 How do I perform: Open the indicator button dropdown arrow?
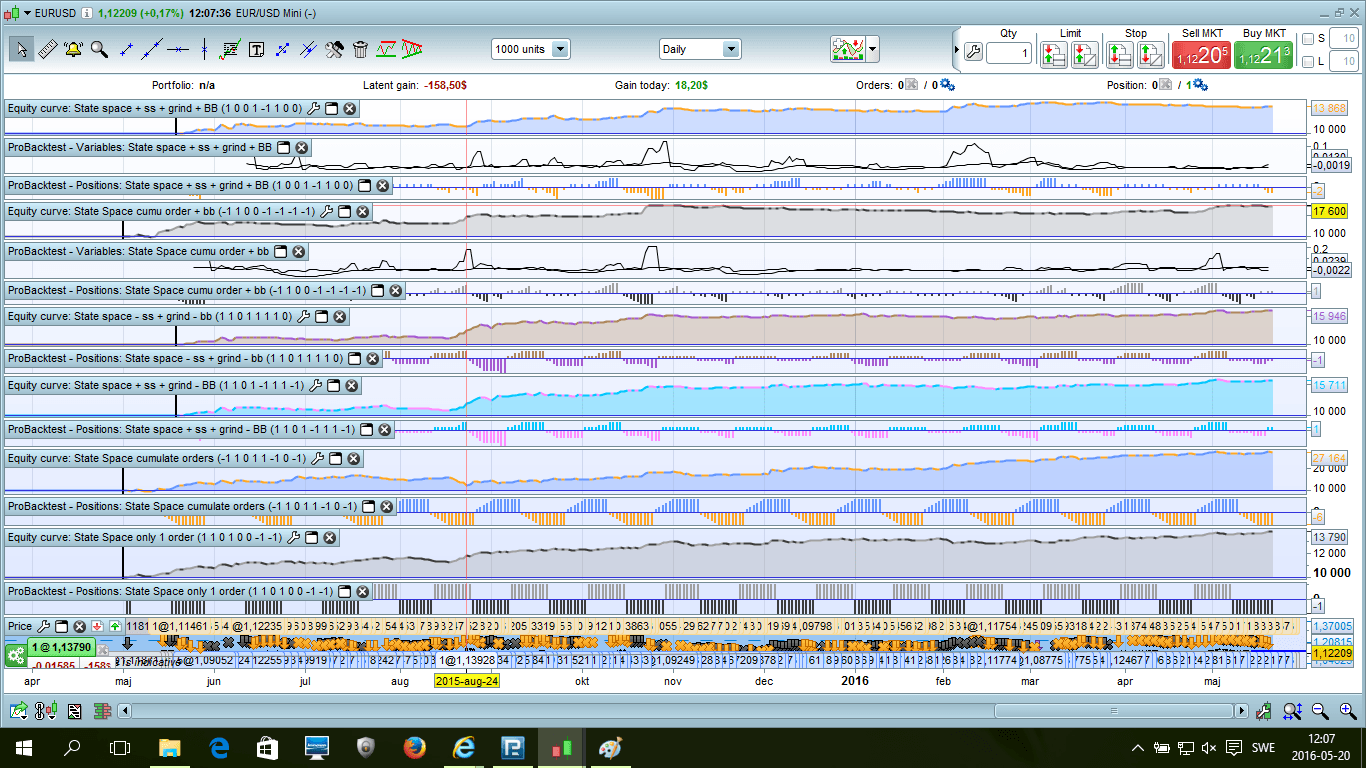[873, 49]
